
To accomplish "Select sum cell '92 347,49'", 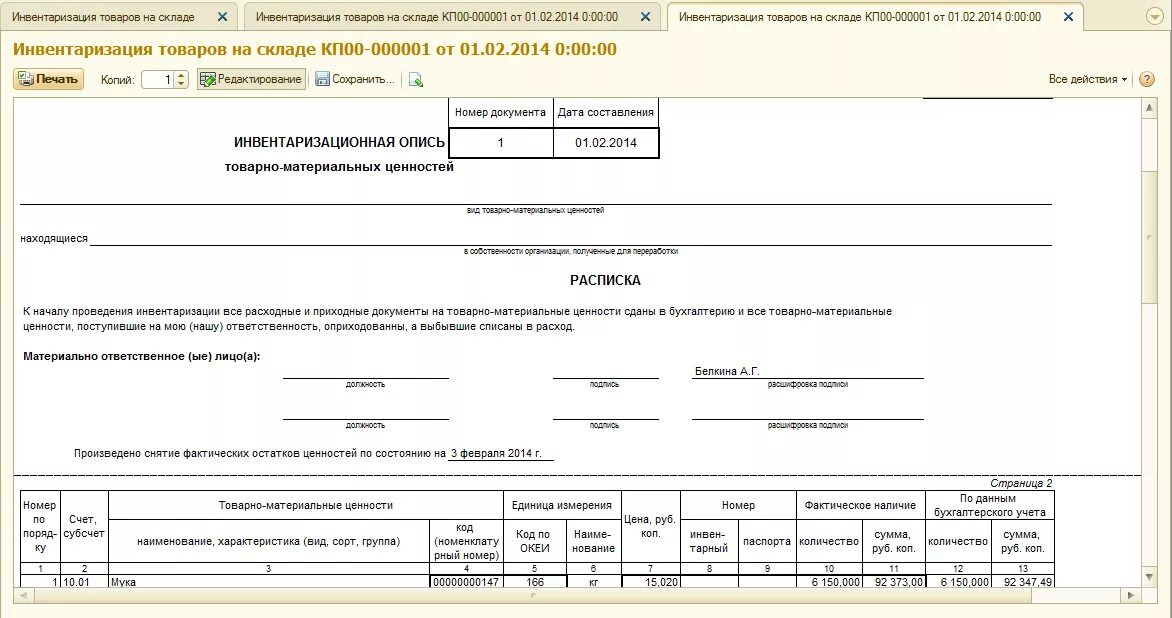I will (1023, 582).
